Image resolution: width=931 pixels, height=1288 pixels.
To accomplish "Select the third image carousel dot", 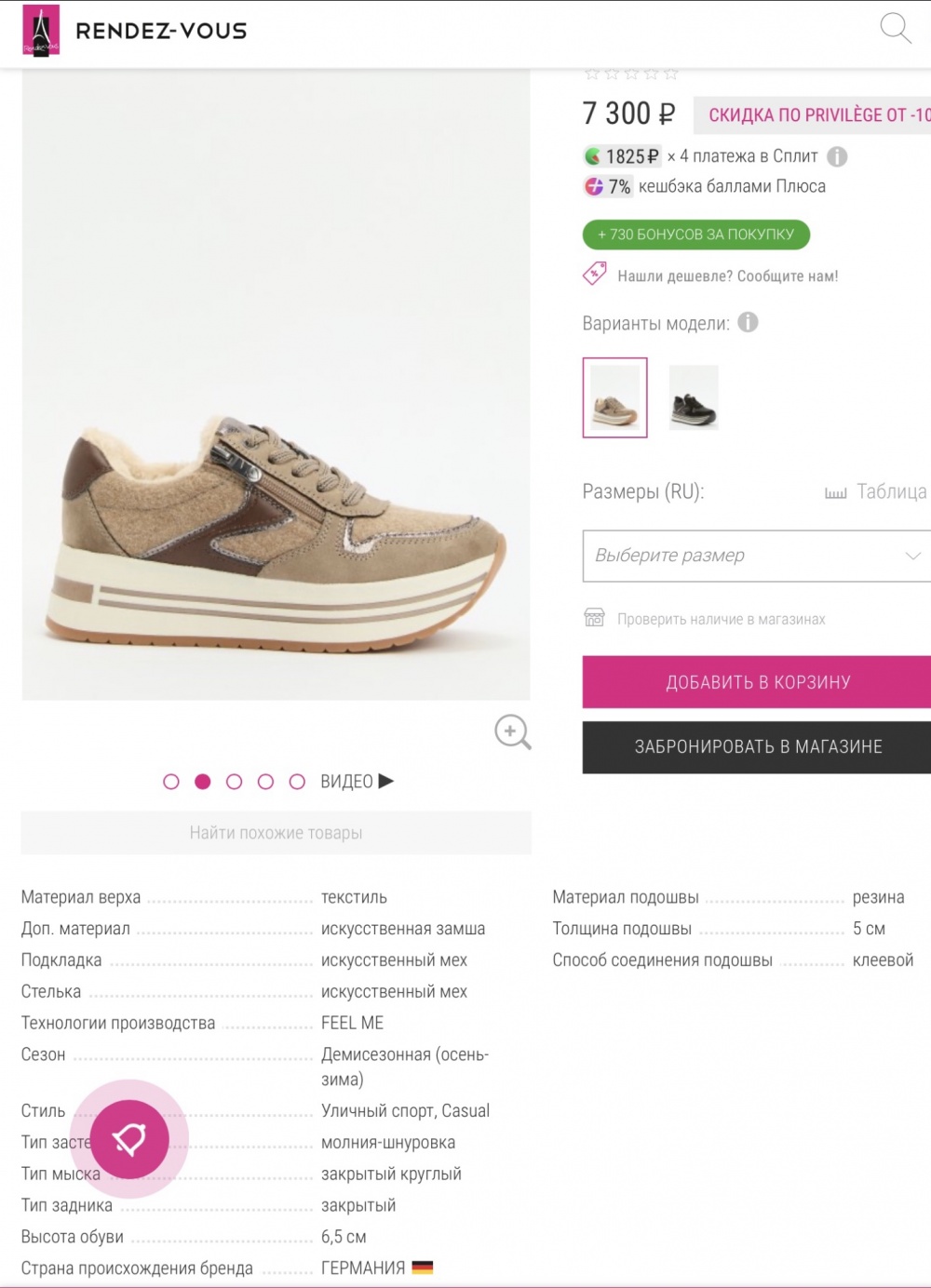I will point(234,782).
